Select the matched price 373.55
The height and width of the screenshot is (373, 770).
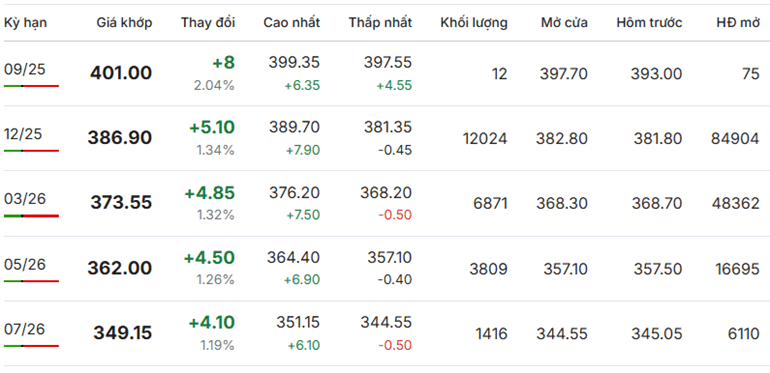pyautogui.click(x=121, y=202)
